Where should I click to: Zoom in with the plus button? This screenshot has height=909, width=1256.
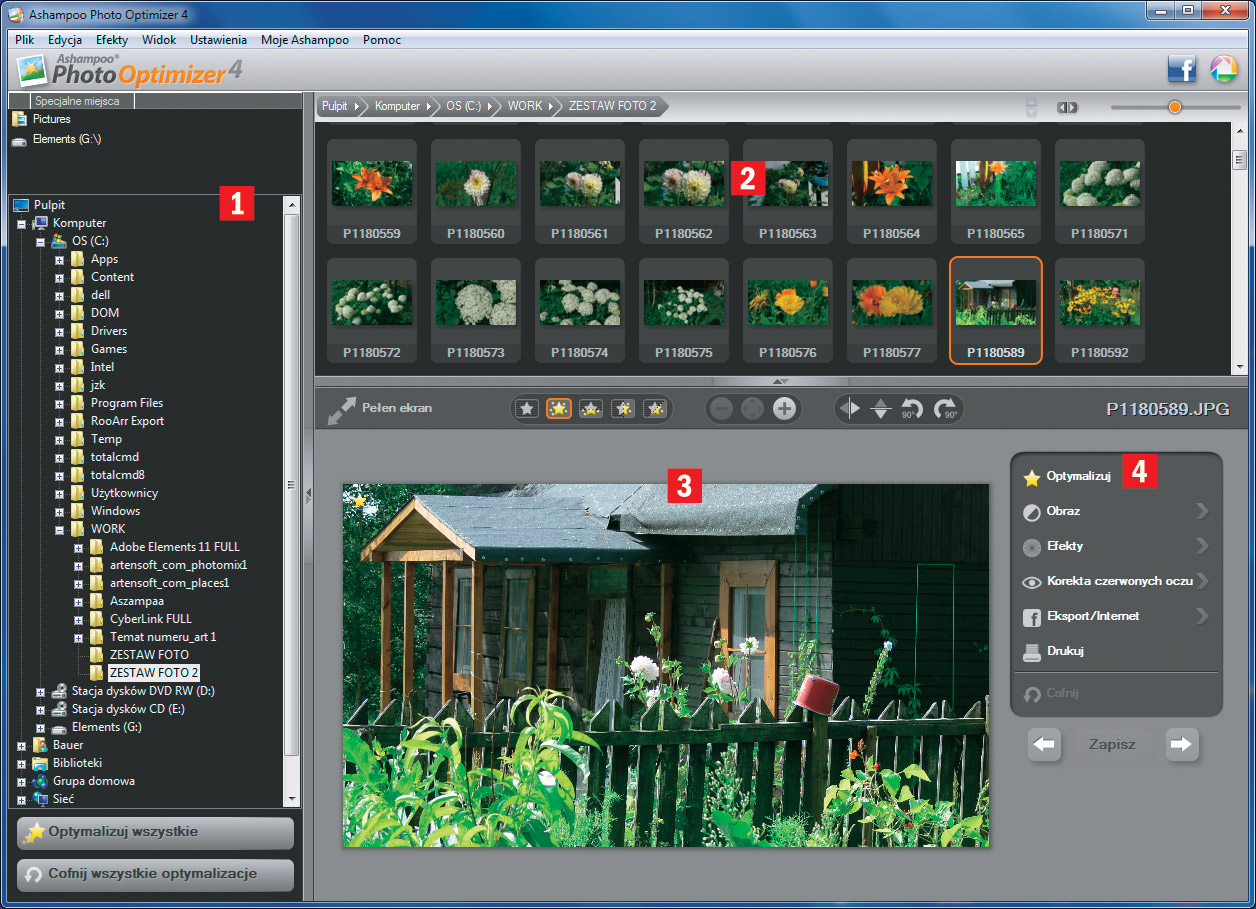point(784,409)
